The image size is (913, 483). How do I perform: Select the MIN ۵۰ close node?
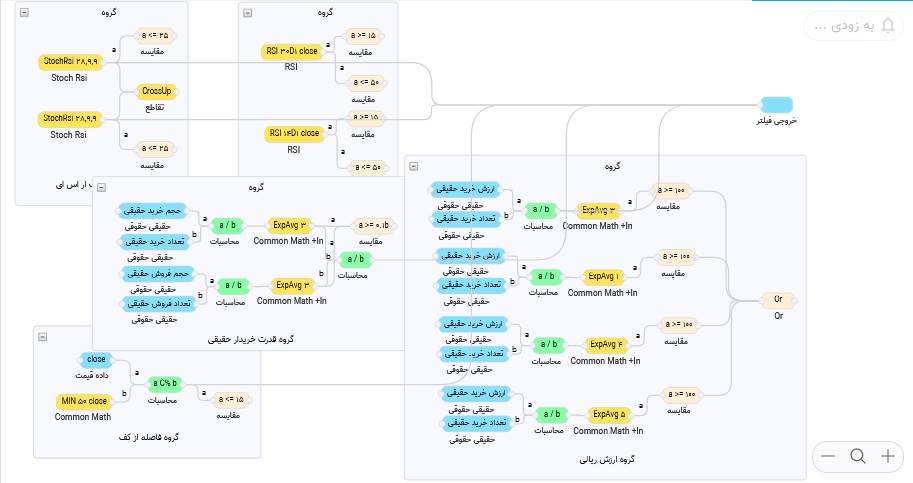[x=84, y=402]
